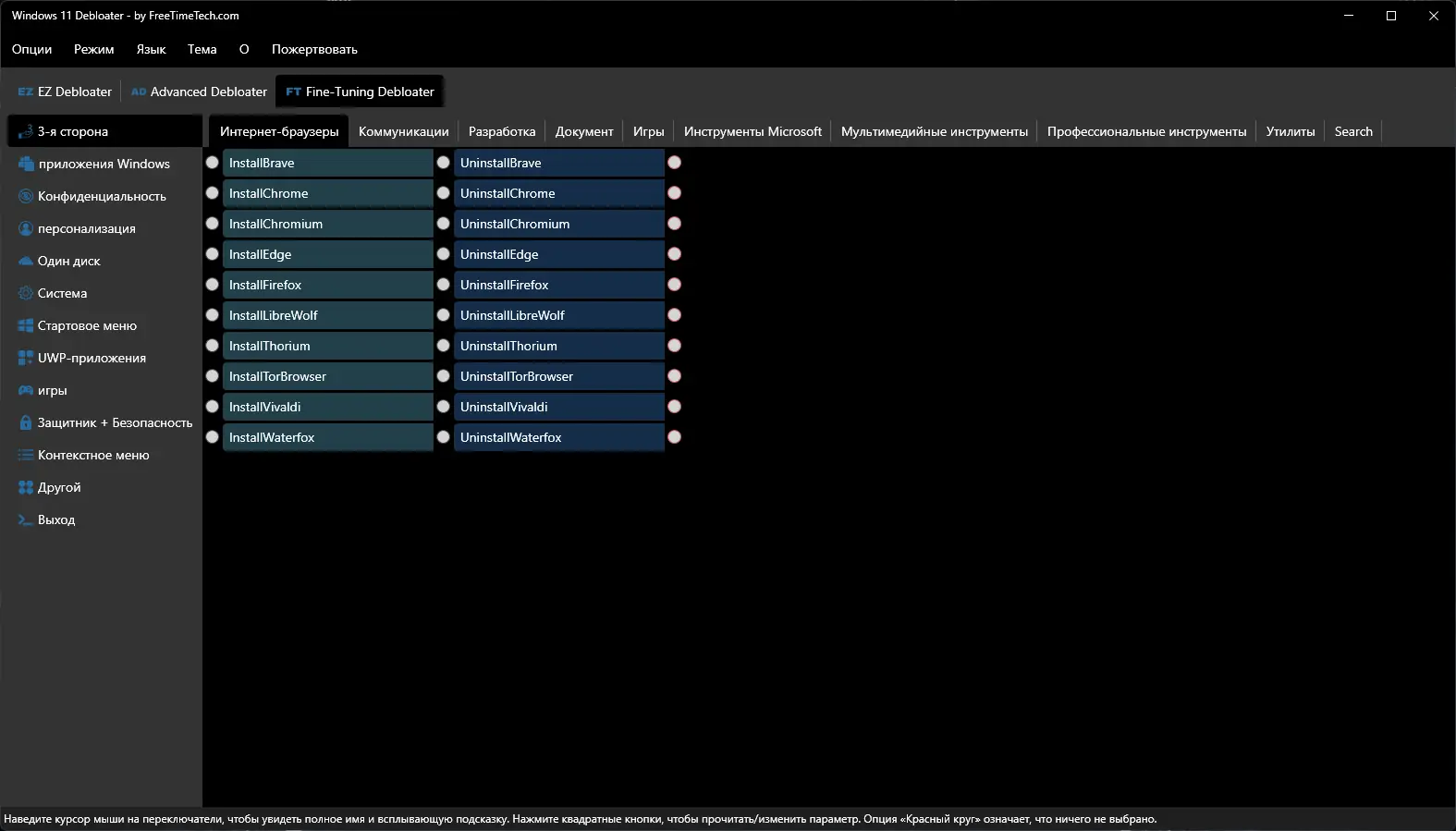Click the игры gamepad icon
Viewport: 1456px width, 831px height.
pyautogui.click(x=26, y=390)
